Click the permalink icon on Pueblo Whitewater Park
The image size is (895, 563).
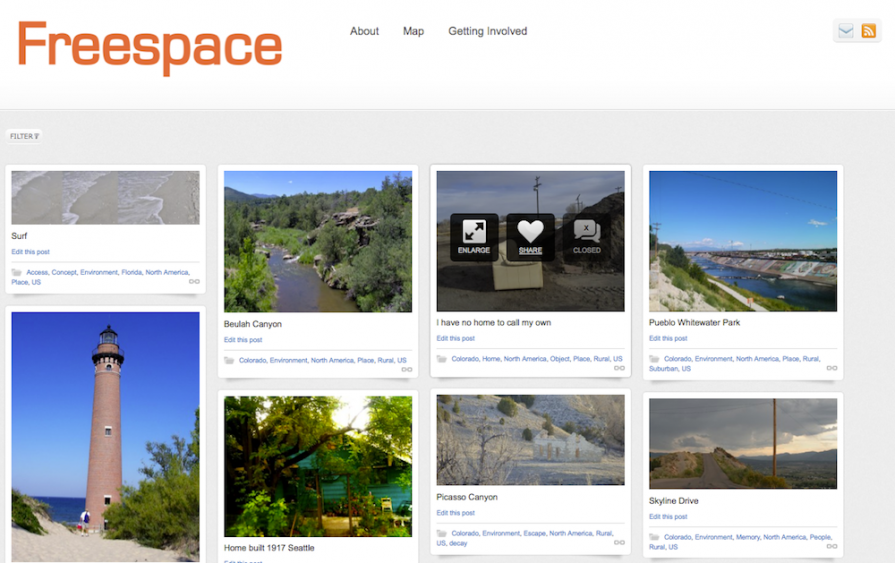point(832,368)
